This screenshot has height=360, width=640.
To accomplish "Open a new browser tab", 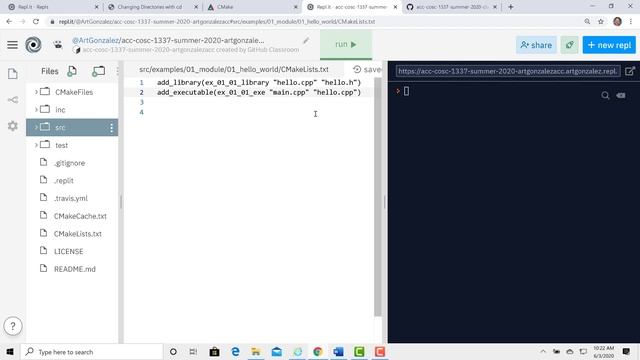I will [x=510, y=7].
